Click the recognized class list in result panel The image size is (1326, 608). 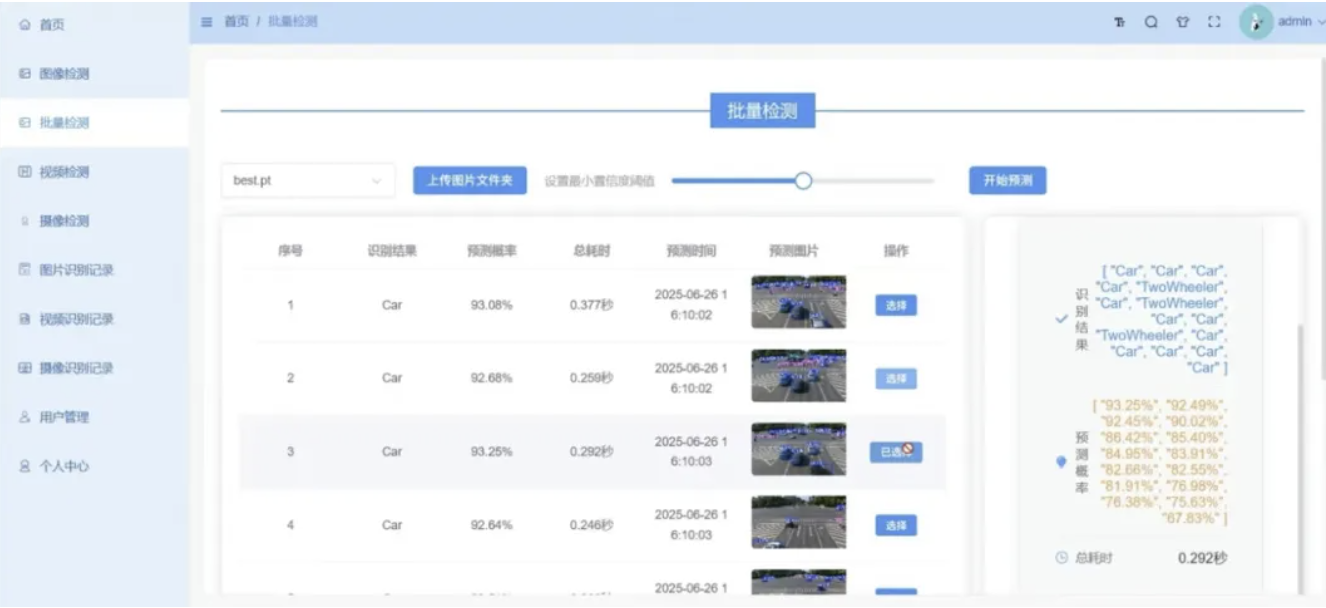pos(1161,319)
